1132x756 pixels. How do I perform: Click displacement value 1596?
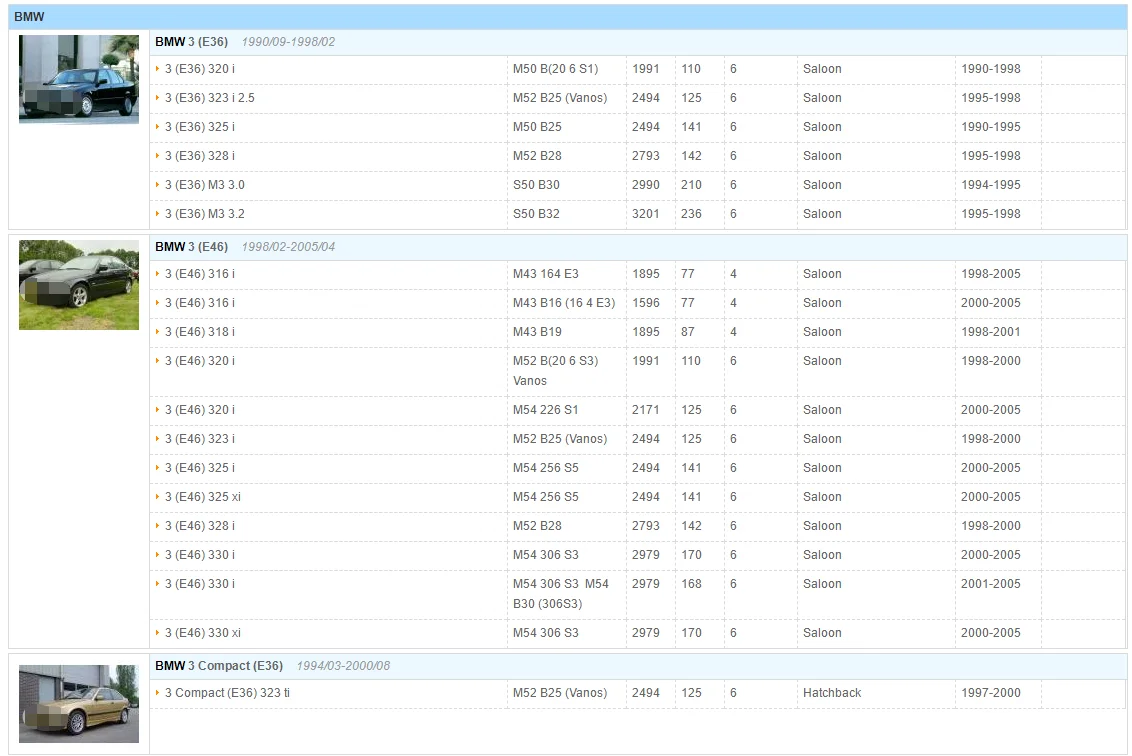coord(645,303)
